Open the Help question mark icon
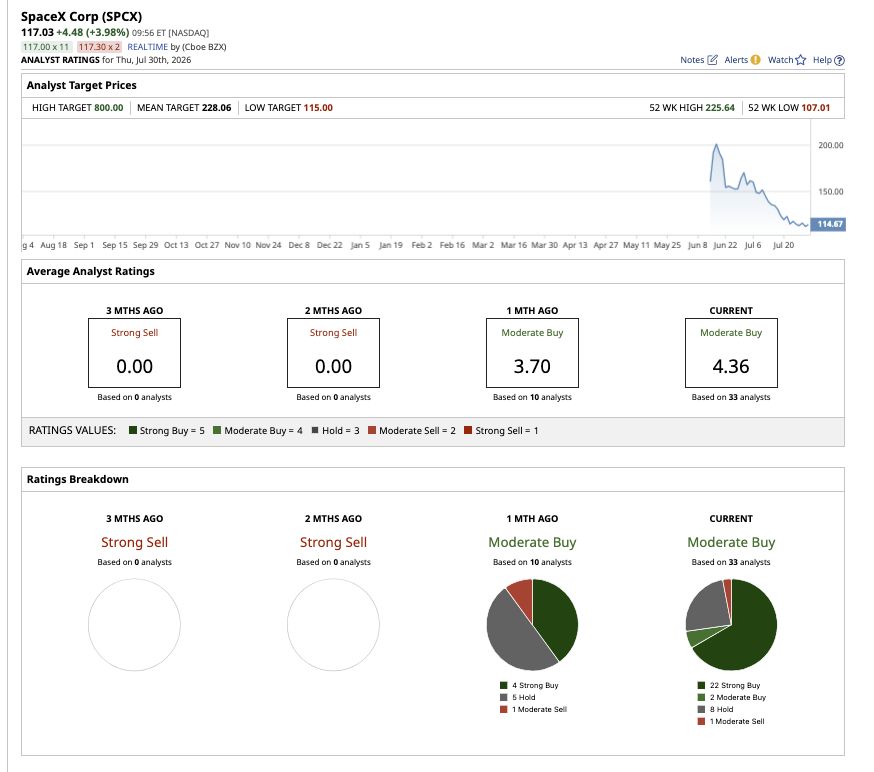This screenshot has width=874, height=772. point(839,60)
